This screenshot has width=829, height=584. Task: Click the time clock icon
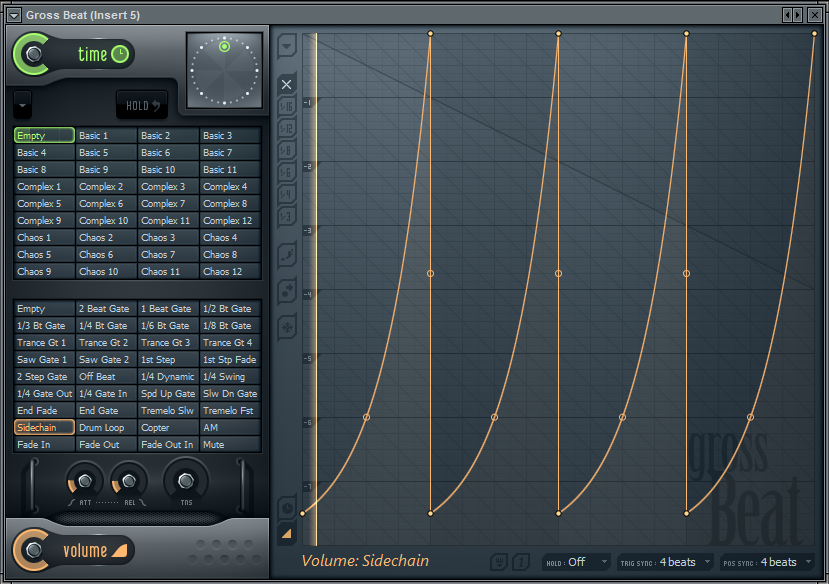[x=120, y=54]
